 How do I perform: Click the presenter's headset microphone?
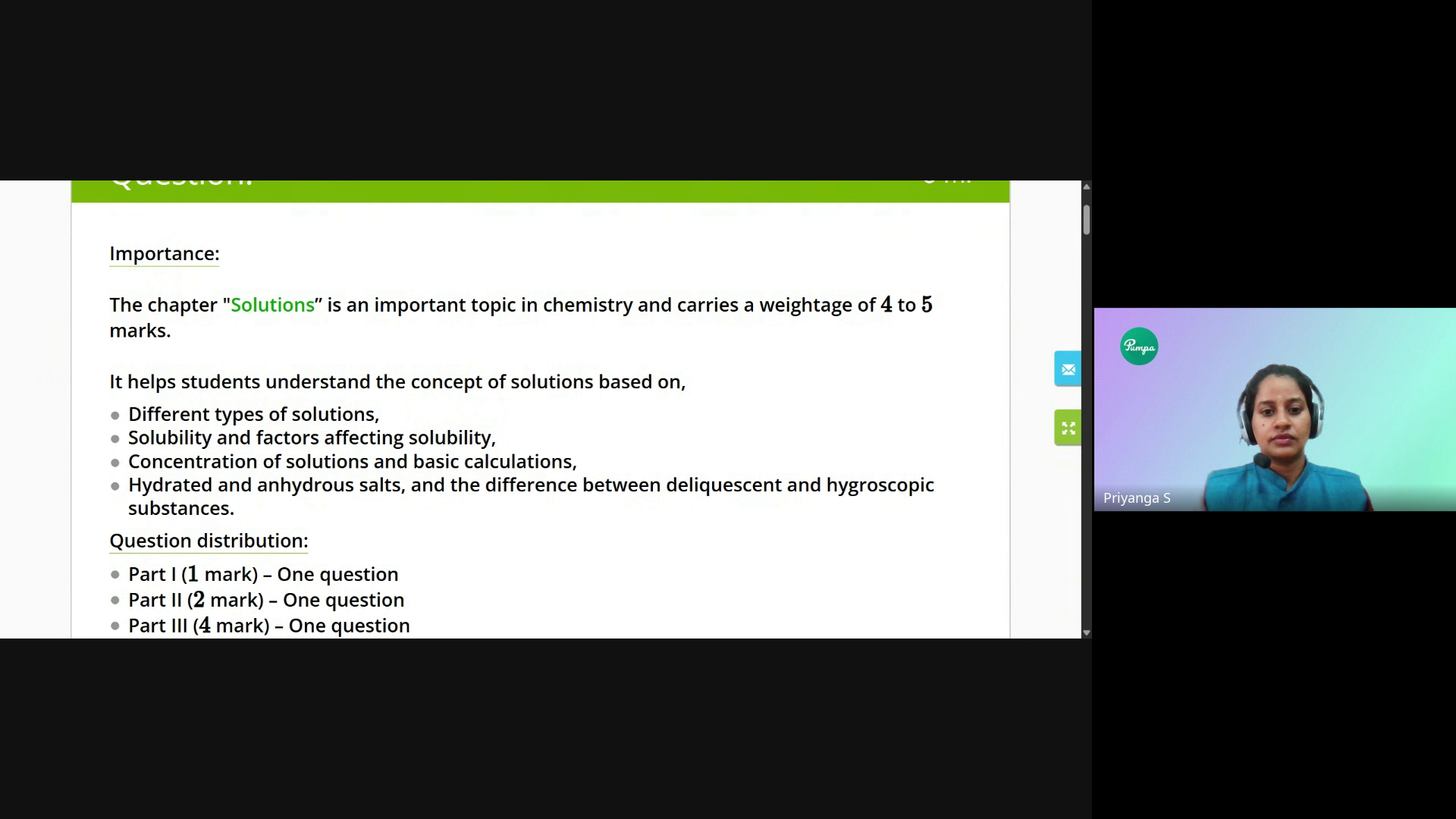coord(1261,460)
